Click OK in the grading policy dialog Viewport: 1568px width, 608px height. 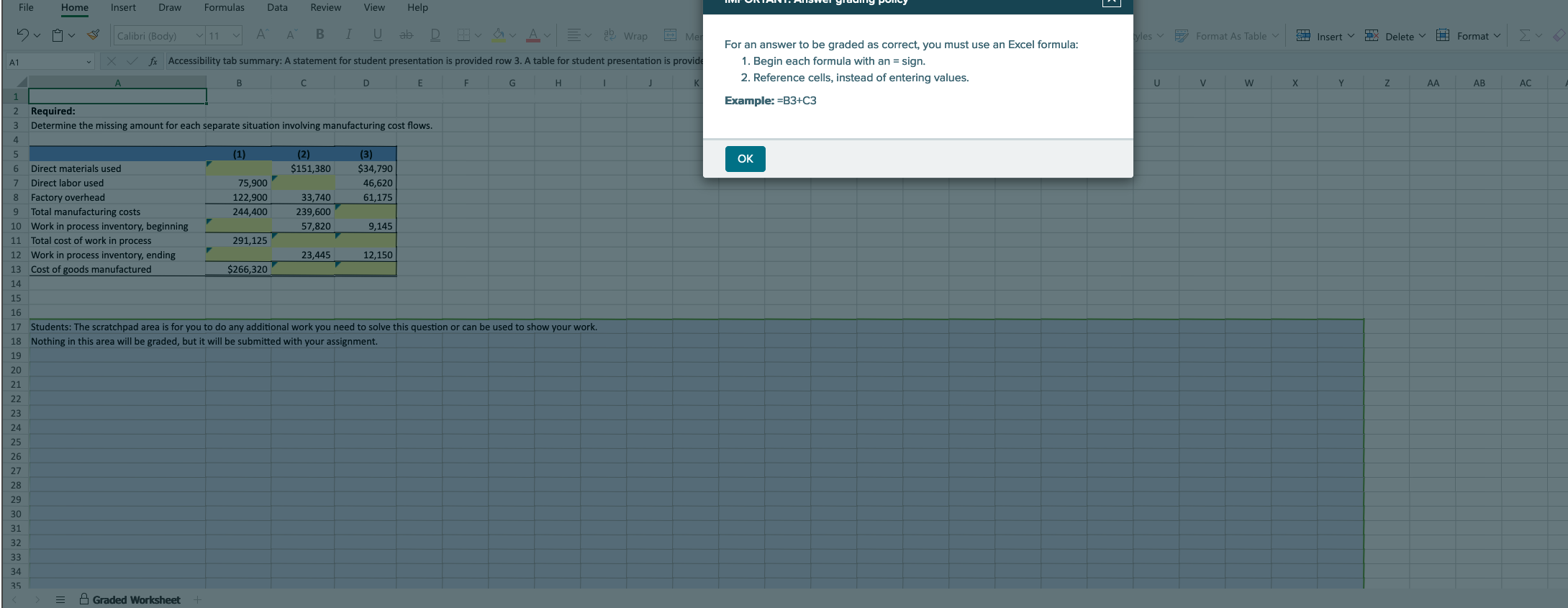click(x=746, y=159)
